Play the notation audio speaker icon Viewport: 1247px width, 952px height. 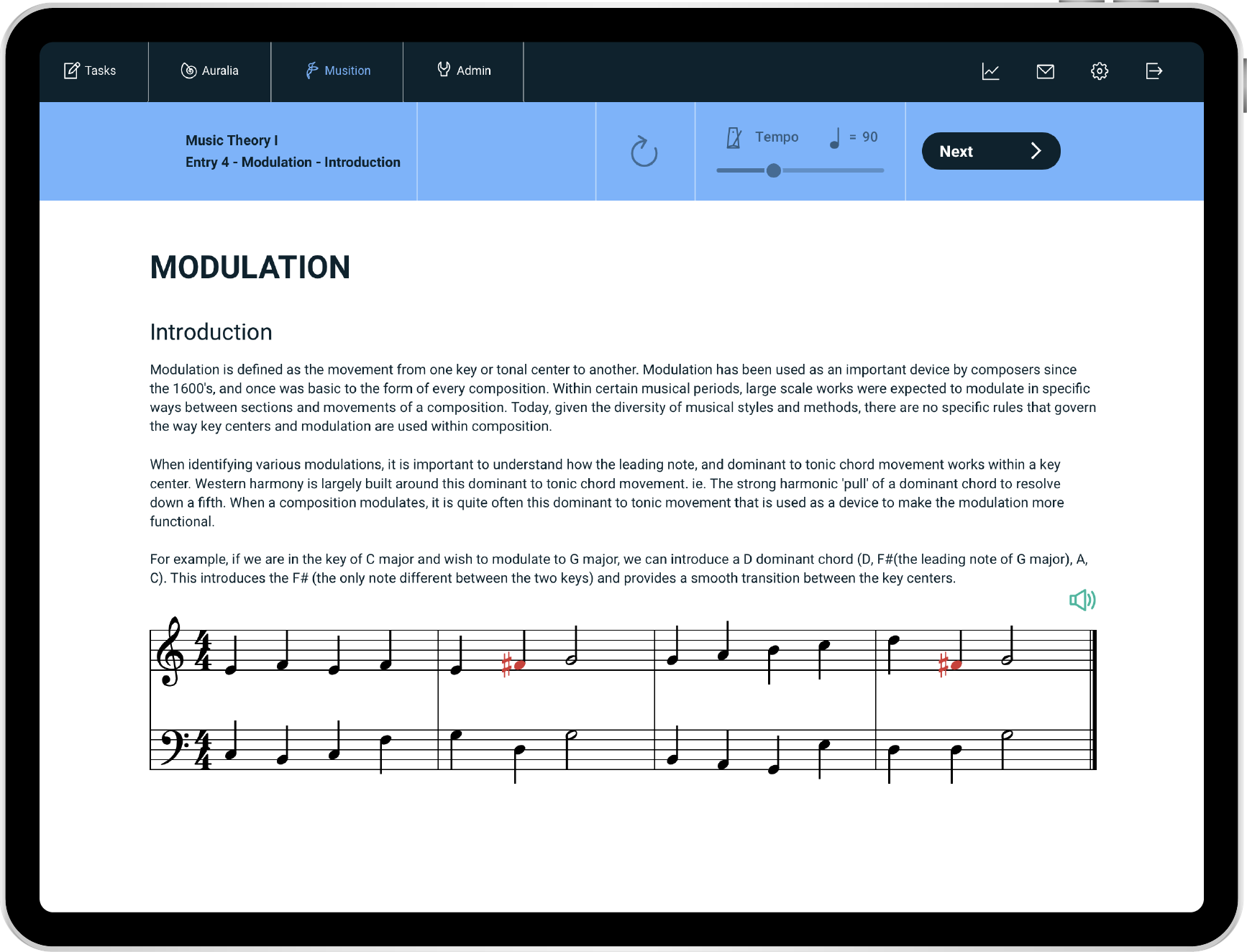tap(1082, 600)
